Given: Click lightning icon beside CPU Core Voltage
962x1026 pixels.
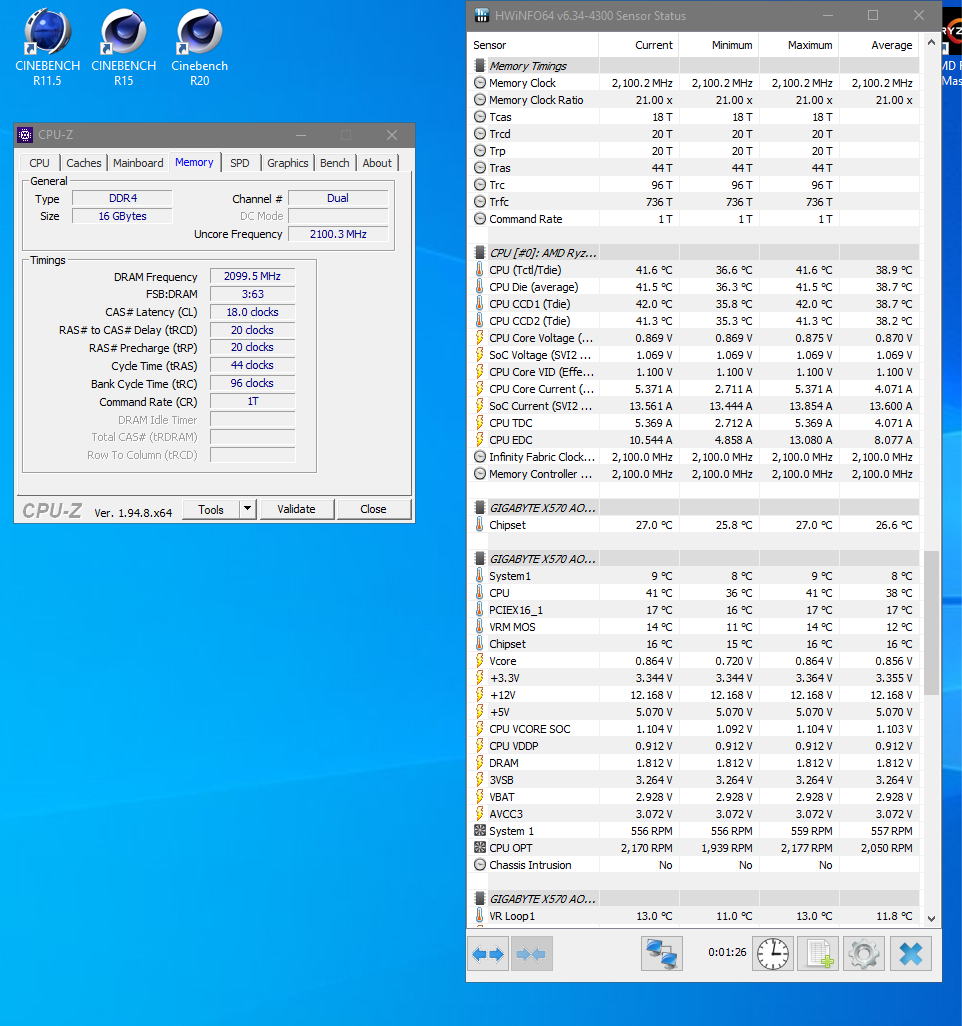Looking at the screenshot, I should tap(480, 338).
